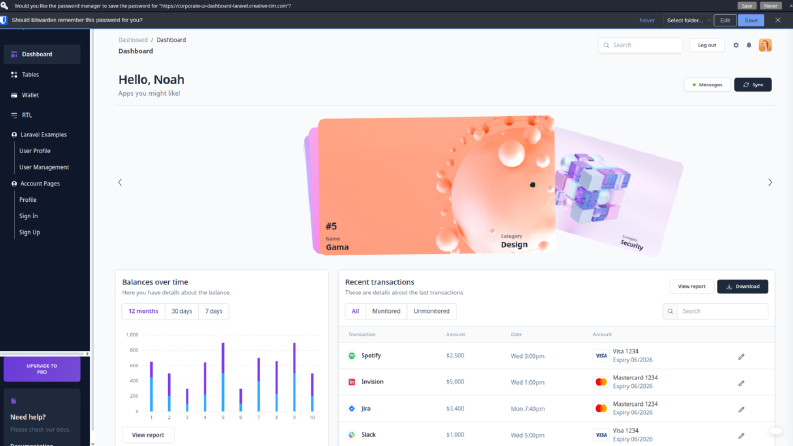Click the Mastercard logo in Invision row
The height and width of the screenshot is (446, 793).
[x=601, y=382]
